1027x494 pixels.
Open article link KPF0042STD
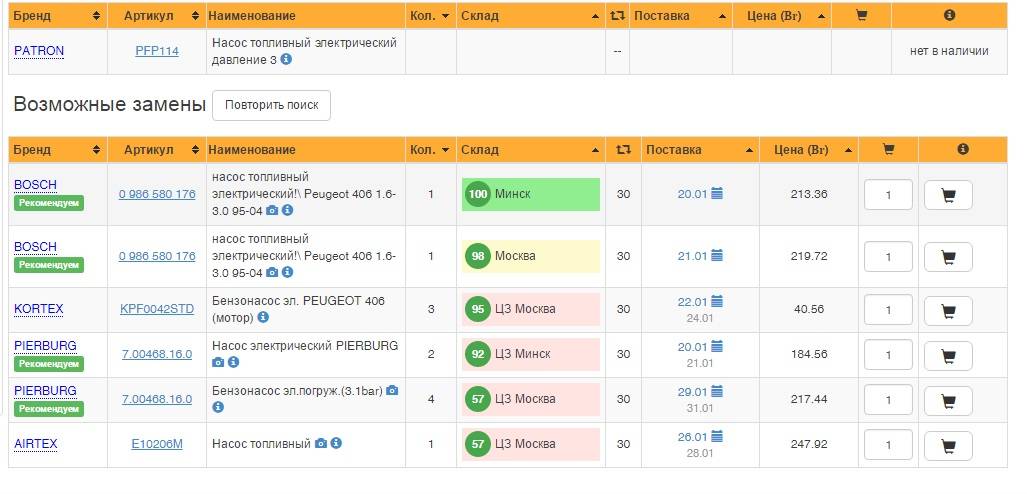157,309
